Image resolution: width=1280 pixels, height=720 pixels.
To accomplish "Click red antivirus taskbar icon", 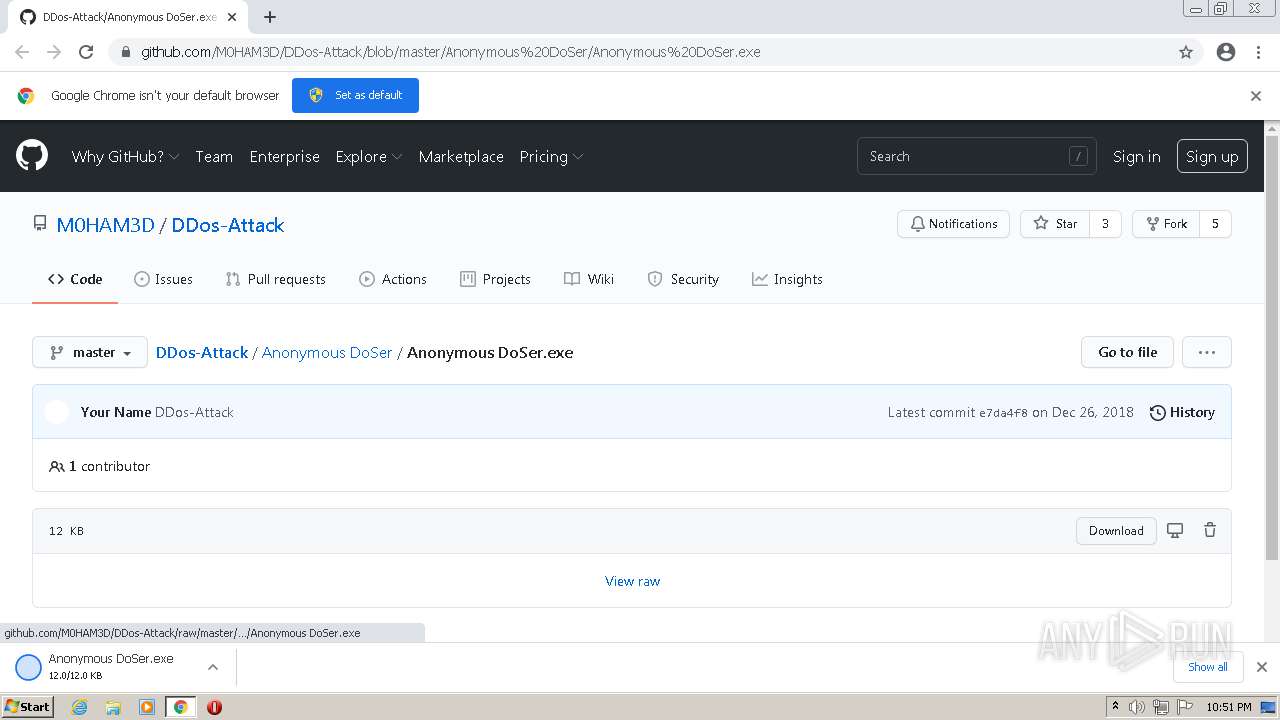I will pyautogui.click(x=214, y=707).
